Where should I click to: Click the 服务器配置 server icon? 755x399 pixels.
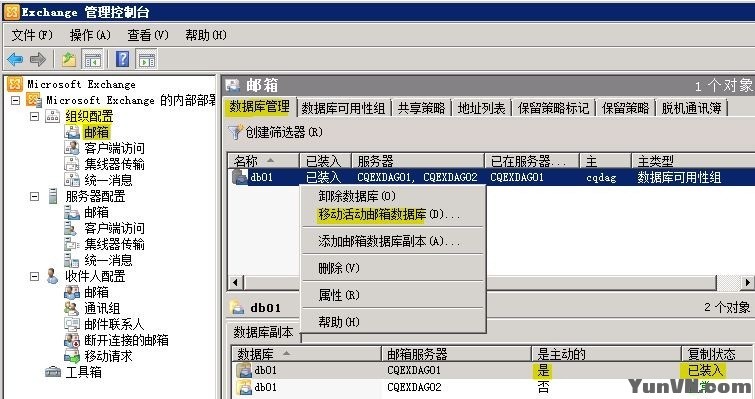pyautogui.click(x=53, y=196)
